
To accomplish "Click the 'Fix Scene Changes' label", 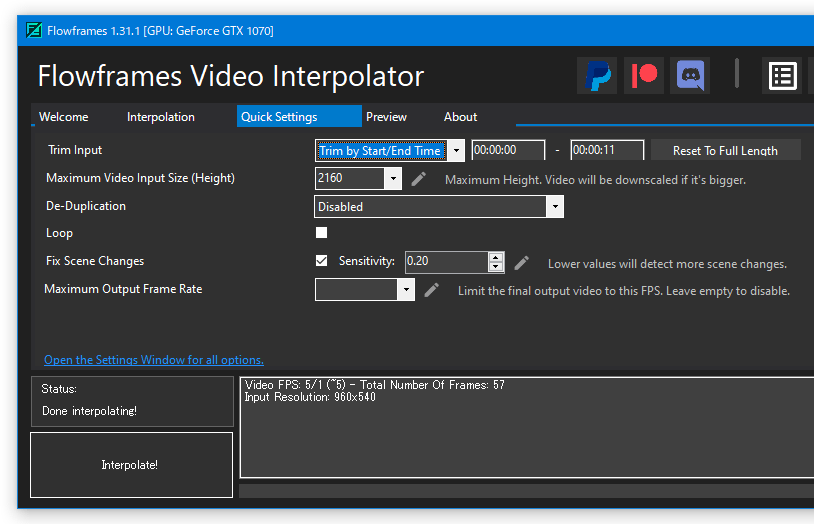I will (x=95, y=261).
